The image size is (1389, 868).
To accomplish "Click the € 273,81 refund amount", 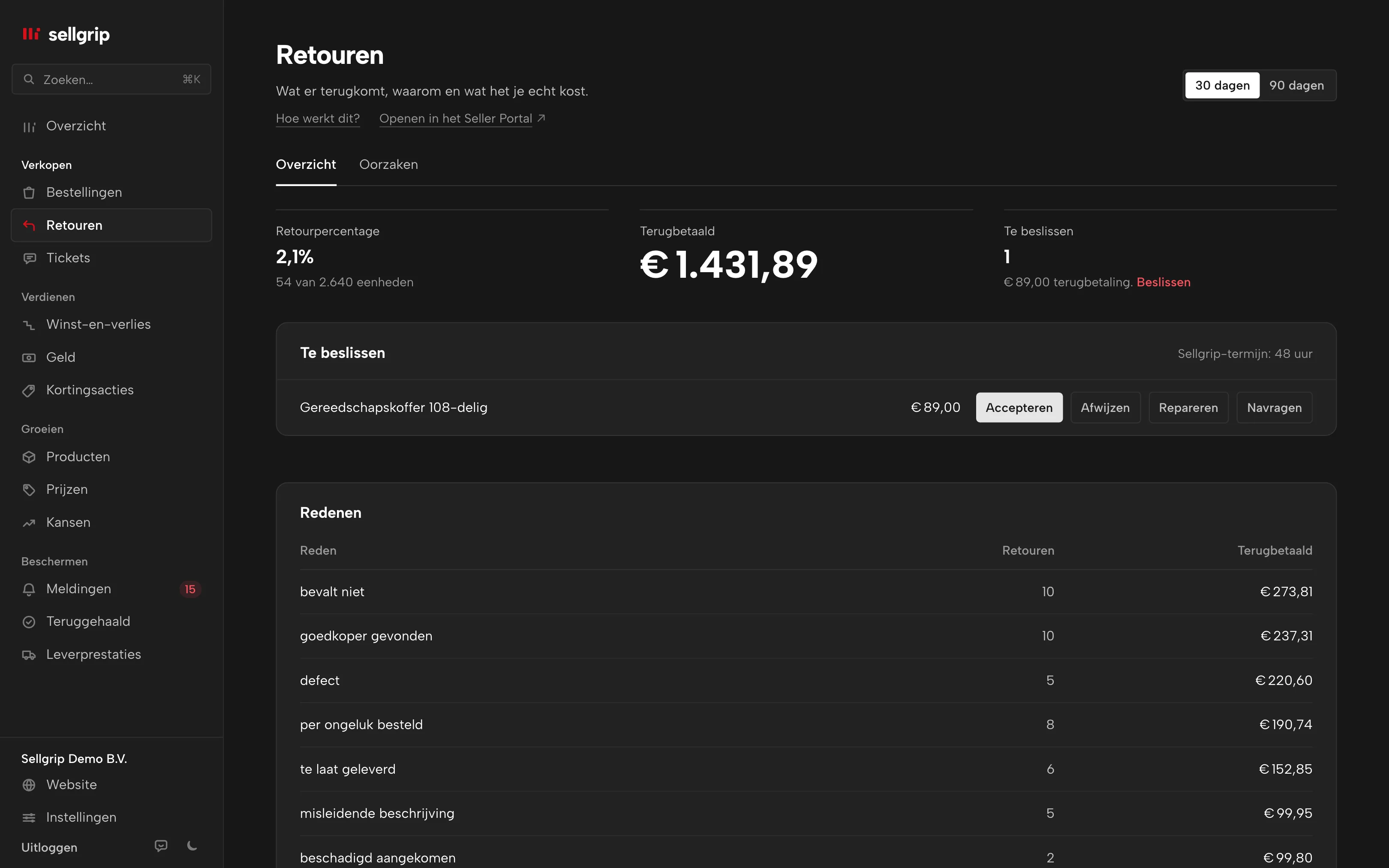I will [1286, 592].
